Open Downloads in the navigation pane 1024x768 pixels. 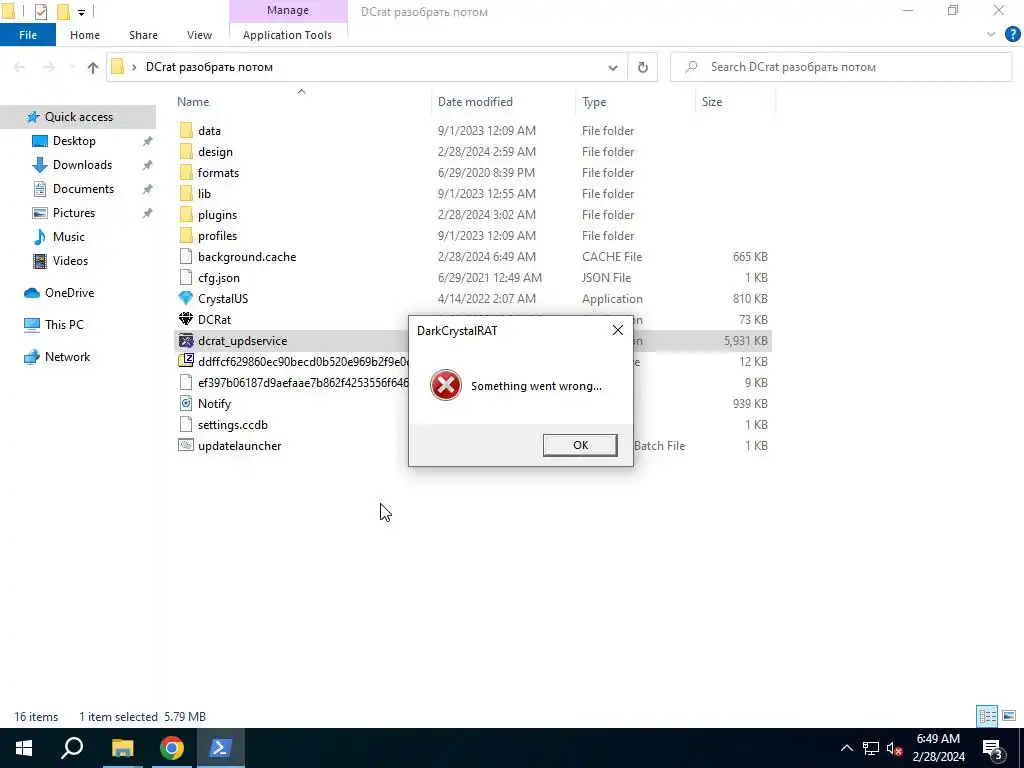pos(82,165)
